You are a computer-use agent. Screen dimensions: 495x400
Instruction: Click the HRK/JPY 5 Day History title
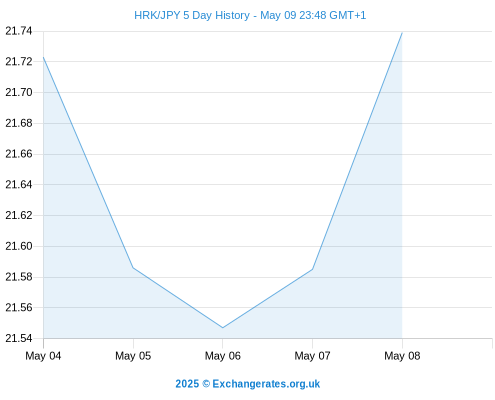point(250,15)
